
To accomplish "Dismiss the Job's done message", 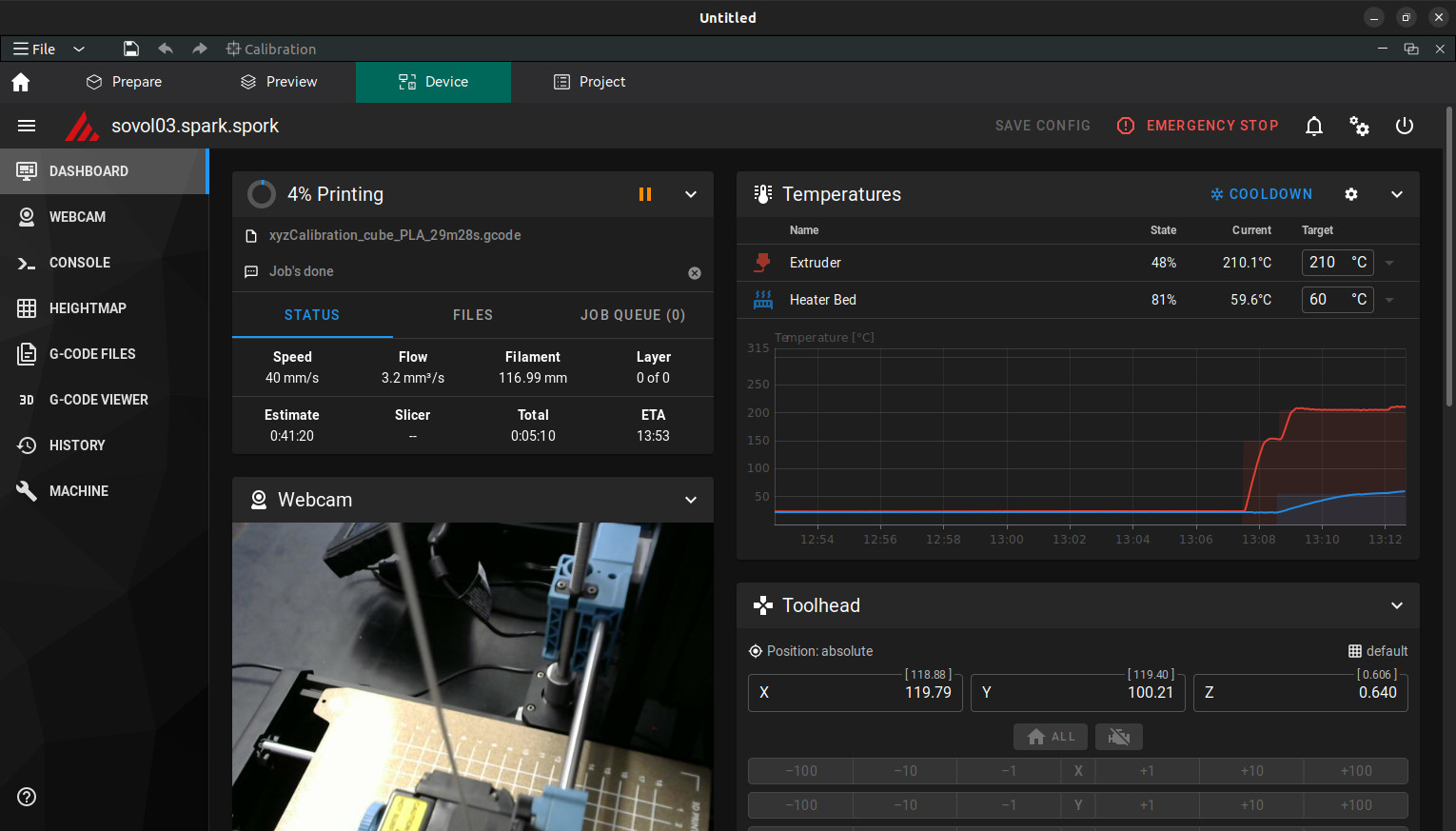I will [x=695, y=273].
